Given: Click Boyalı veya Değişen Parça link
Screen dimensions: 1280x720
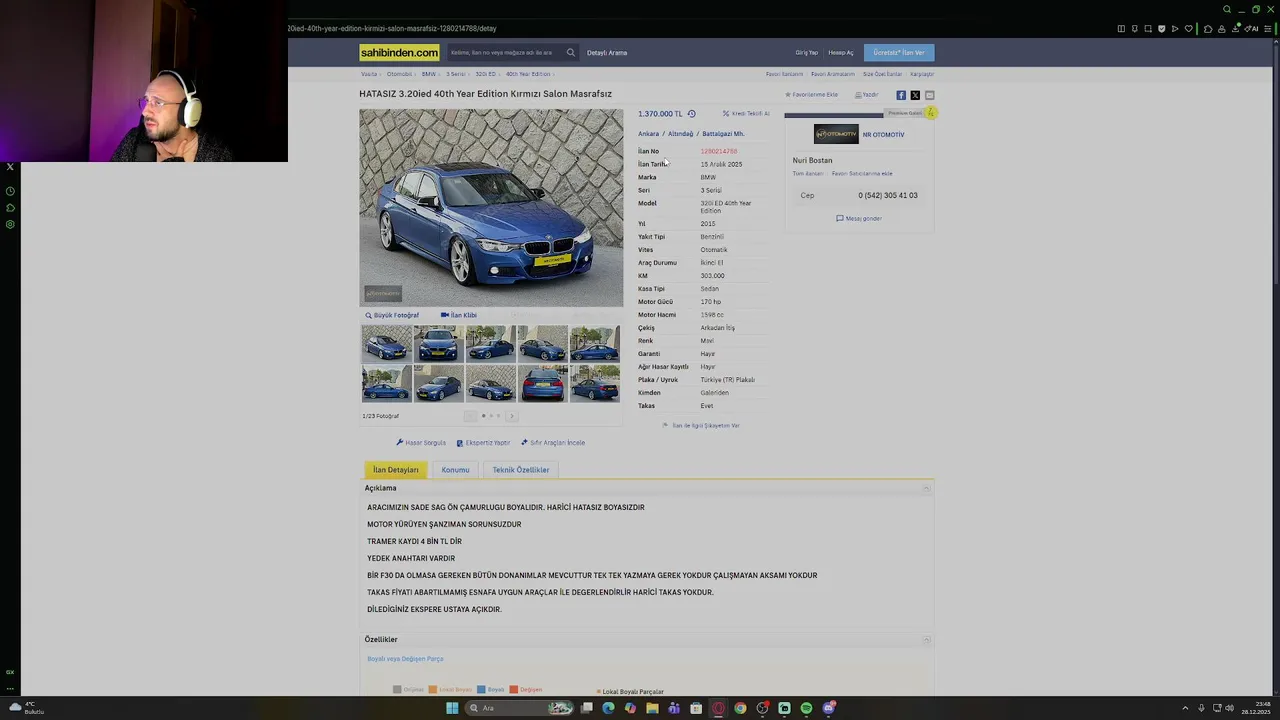Looking at the screenshot, I should pyautogui.click(x=405, y=659).
